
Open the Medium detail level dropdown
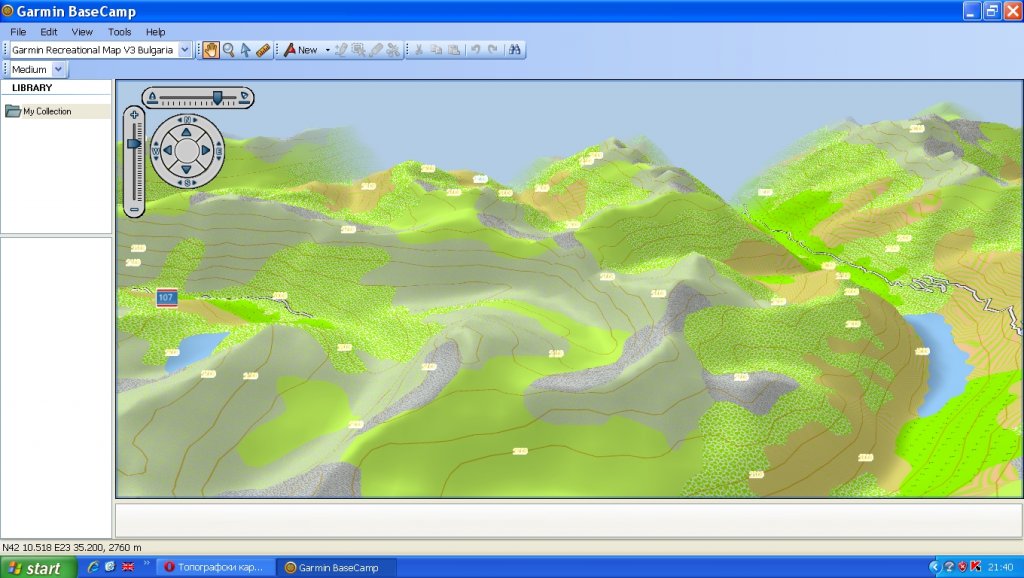click(x=58, y=69)
